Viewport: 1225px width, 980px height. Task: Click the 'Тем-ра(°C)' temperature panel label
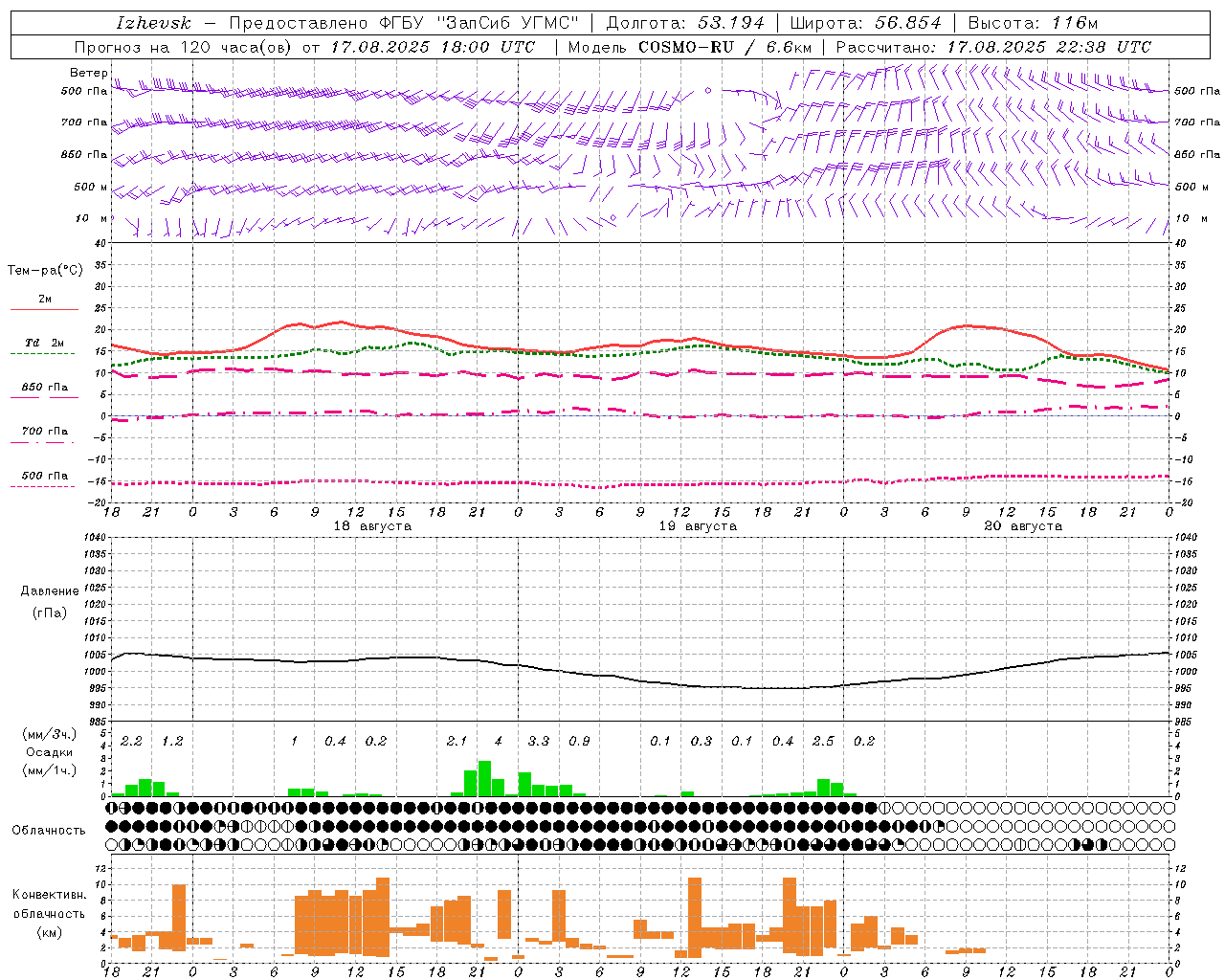point(45,271)
